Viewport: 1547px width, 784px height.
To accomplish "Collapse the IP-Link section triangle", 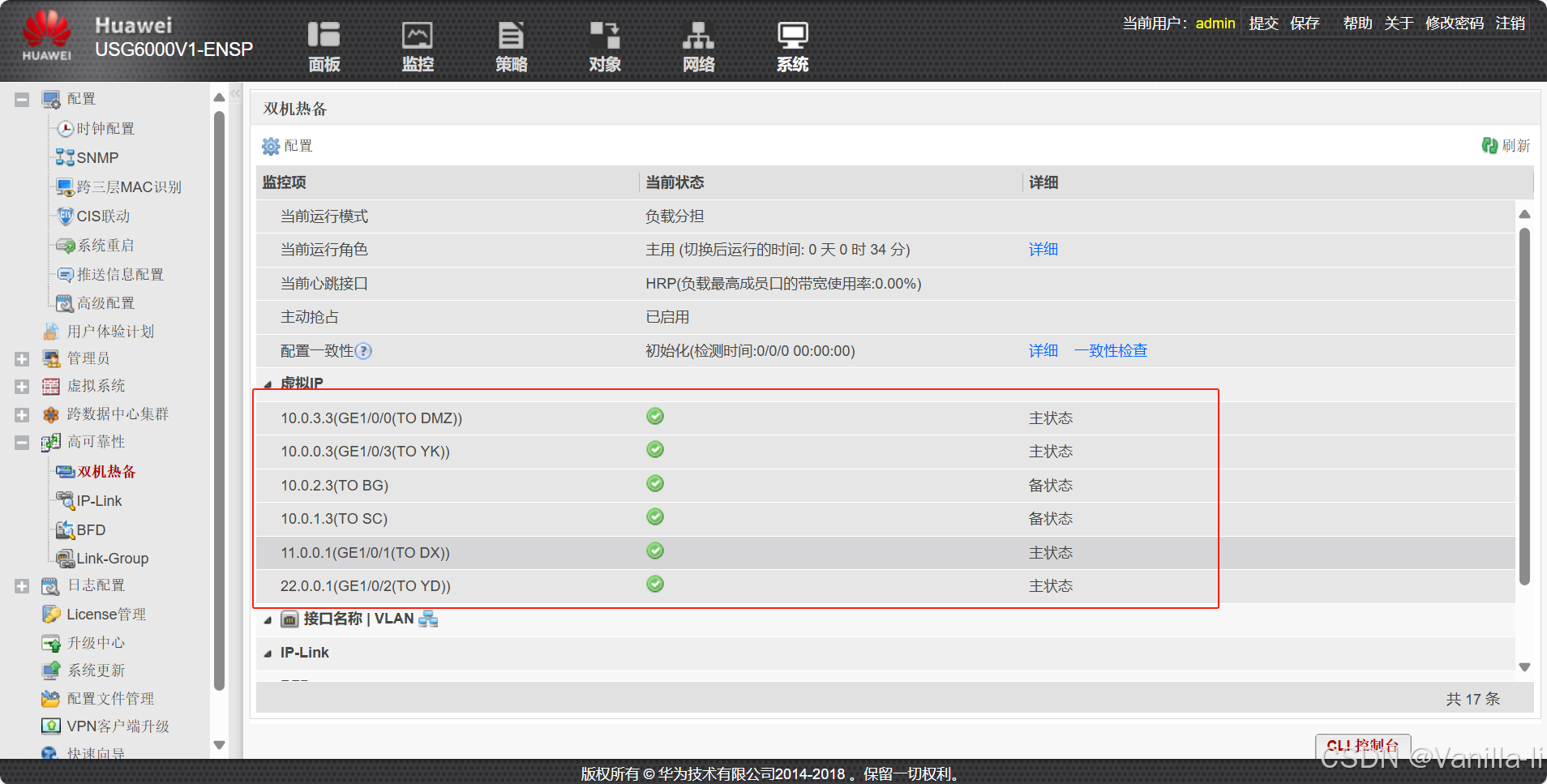I will tap(268, 653).
